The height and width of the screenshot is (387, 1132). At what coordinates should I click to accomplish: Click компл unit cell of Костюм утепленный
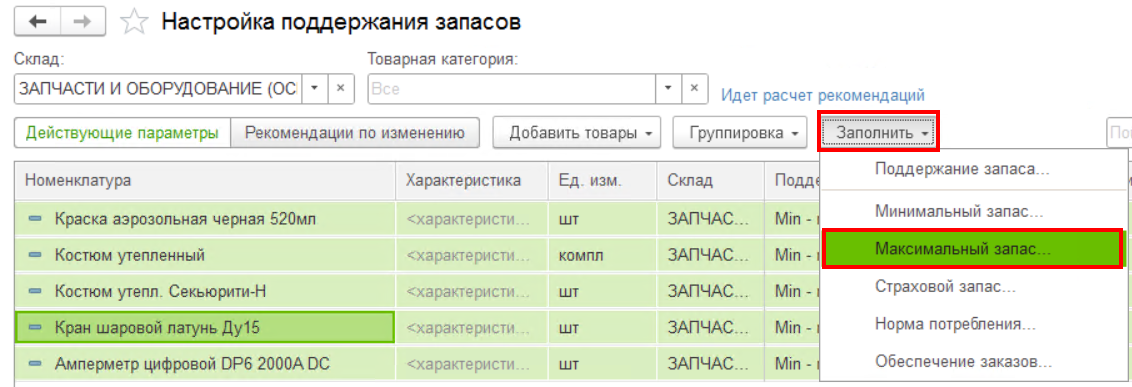[x=603, y=255]
